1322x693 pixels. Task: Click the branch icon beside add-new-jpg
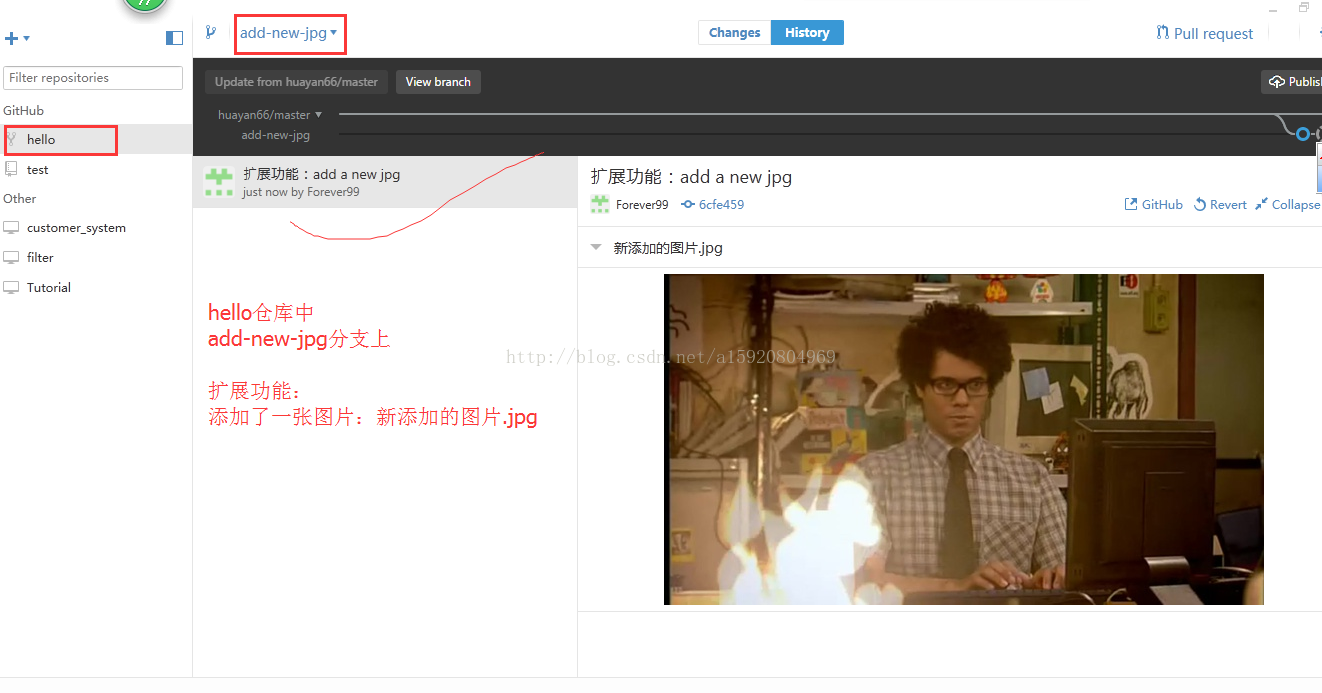coord(211,32)
